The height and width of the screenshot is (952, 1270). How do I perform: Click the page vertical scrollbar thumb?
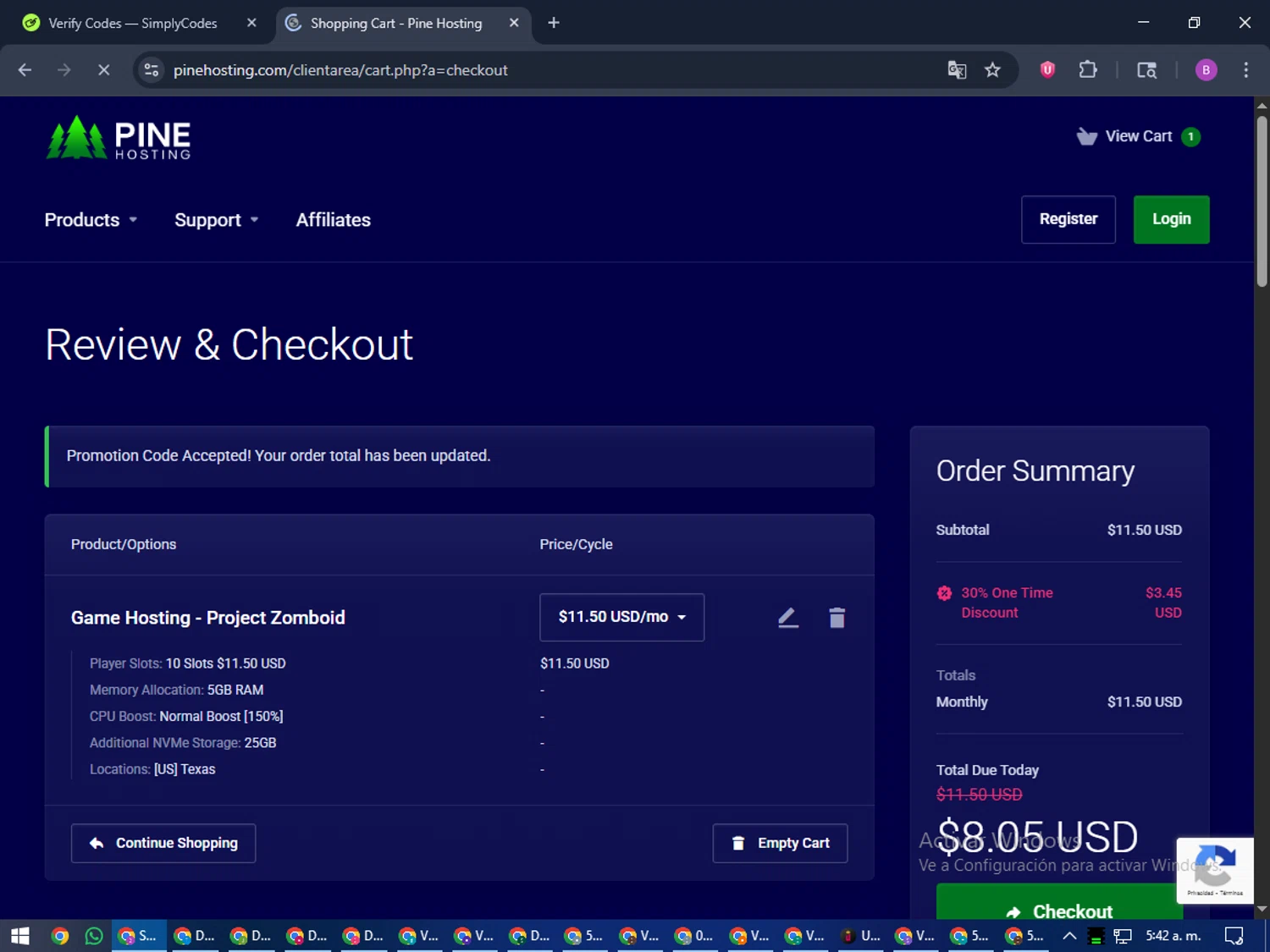click(1262, 203)
